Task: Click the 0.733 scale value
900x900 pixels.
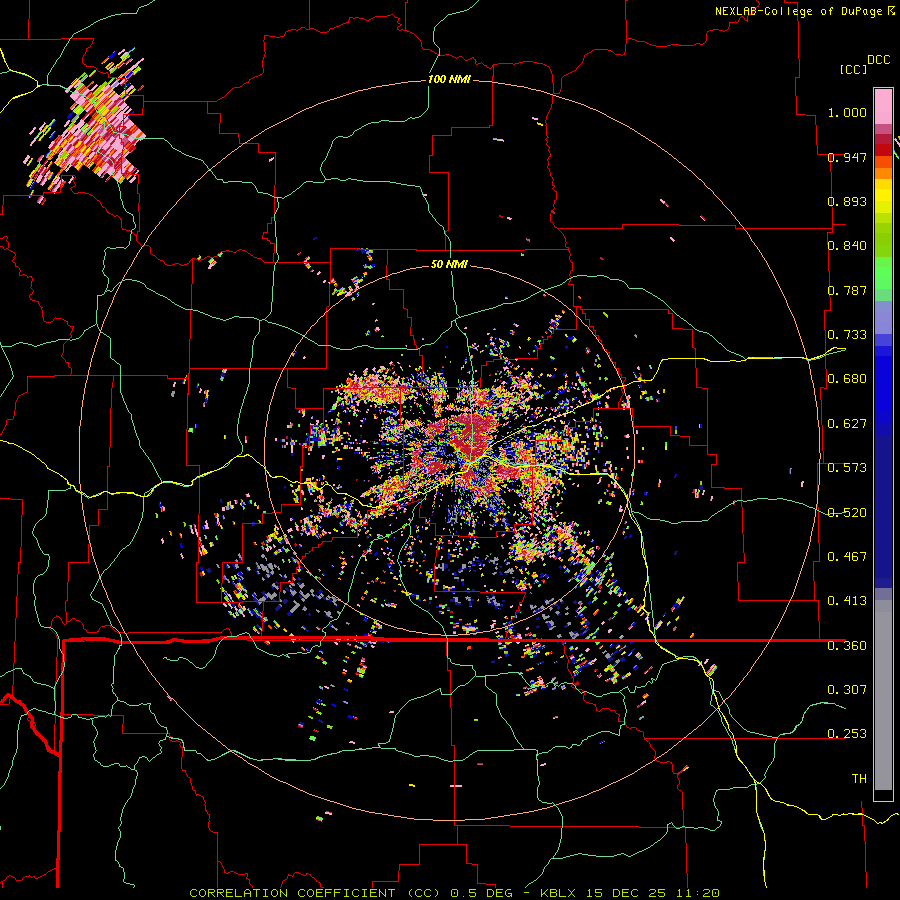Action: (847, 335)
